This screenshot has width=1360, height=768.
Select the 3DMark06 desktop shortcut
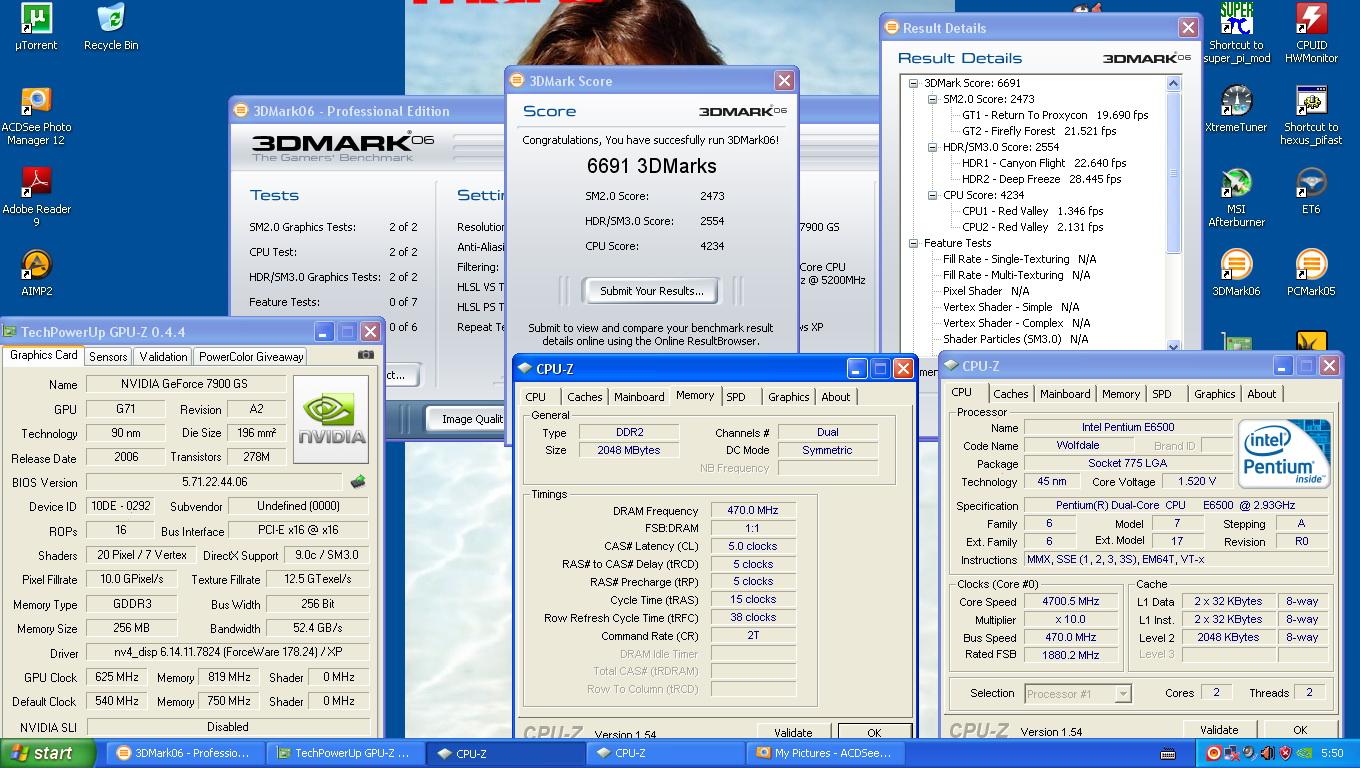(1236, 273)
